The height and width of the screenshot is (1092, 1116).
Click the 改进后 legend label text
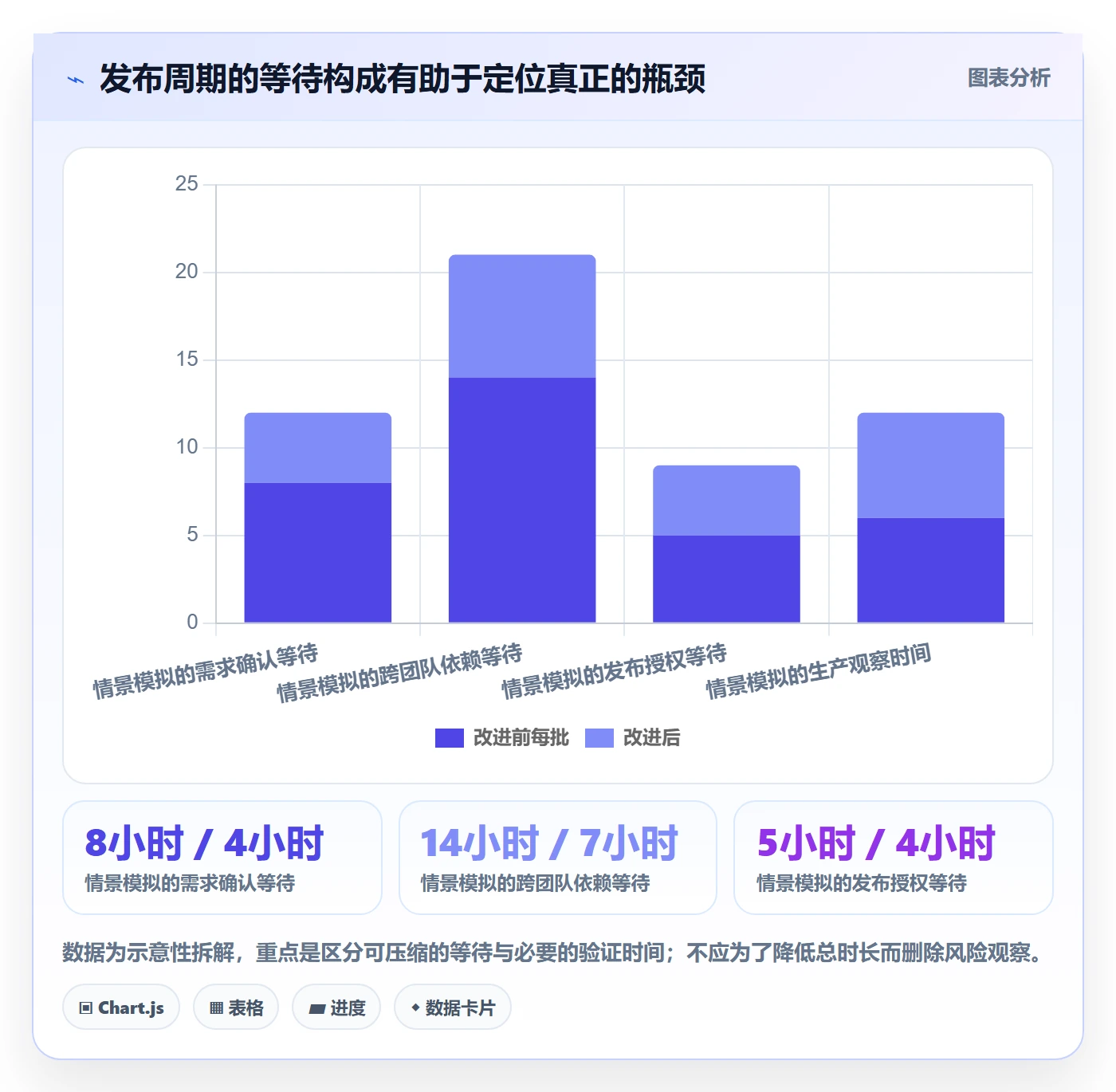[652, 738]
